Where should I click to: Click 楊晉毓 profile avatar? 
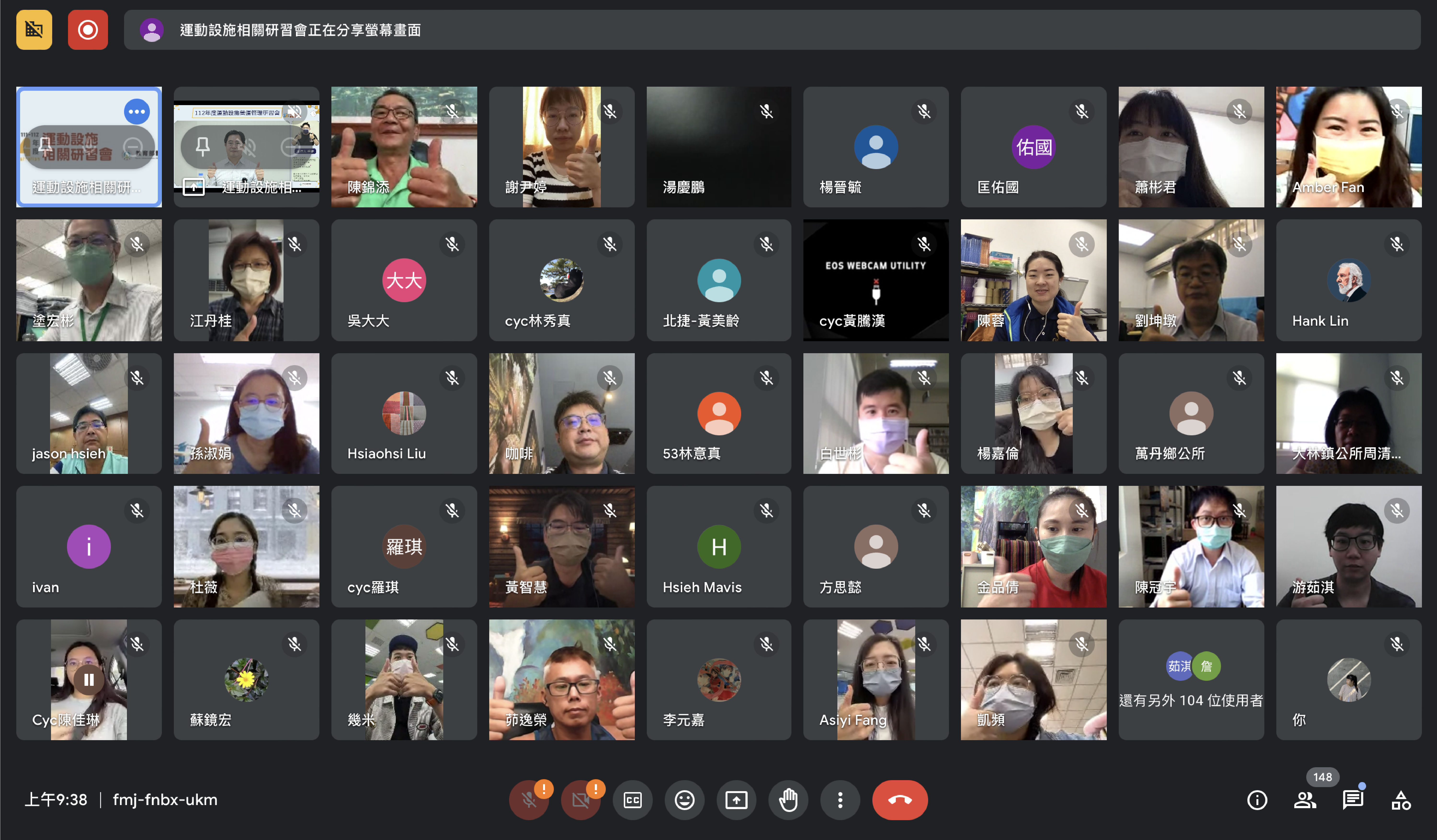(876, 147)
